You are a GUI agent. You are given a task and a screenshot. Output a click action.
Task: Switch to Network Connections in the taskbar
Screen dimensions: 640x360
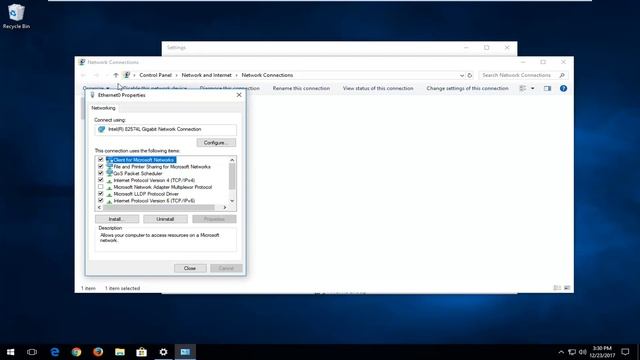(x=185, y=352)
